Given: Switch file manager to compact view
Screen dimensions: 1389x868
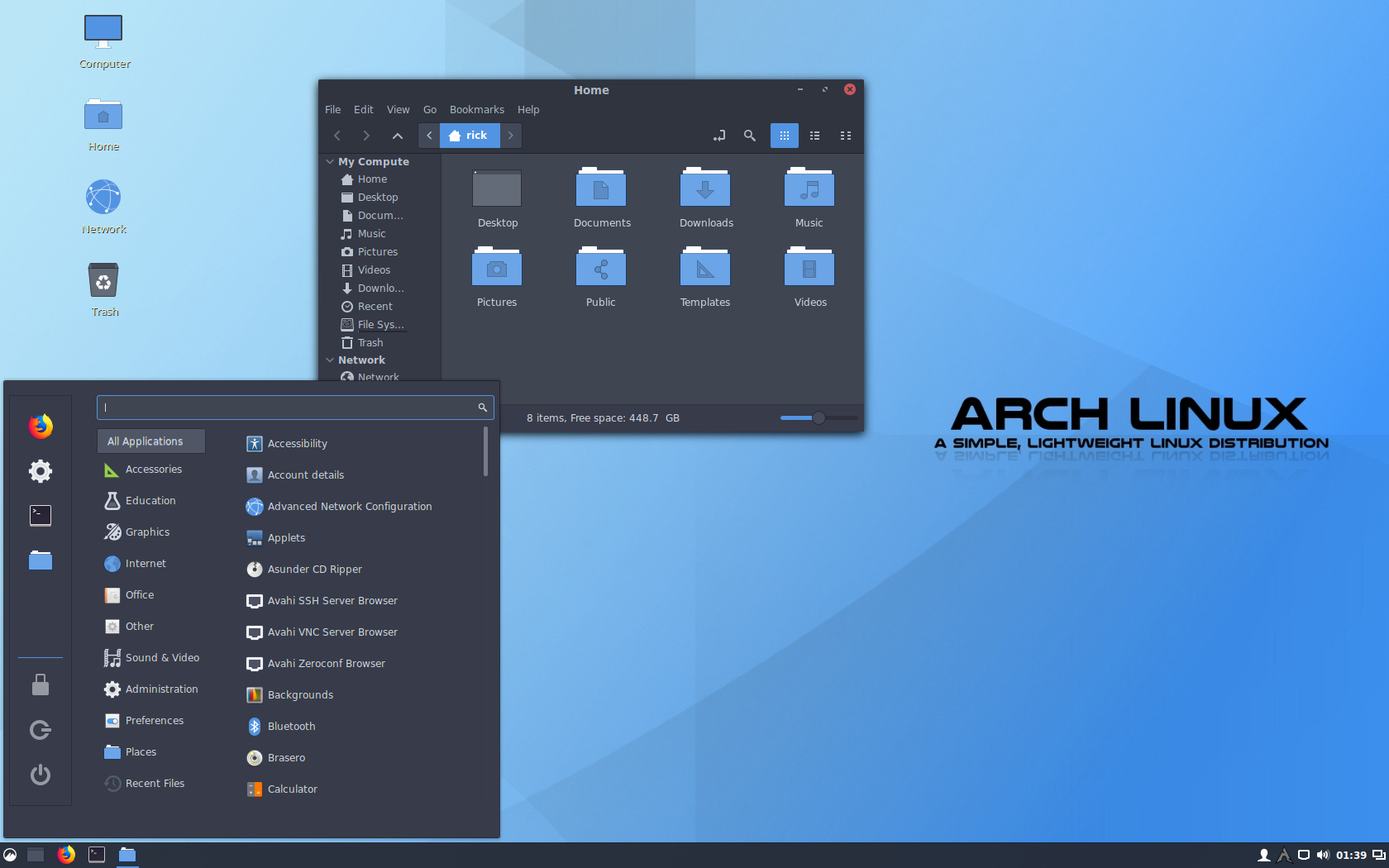Looking at the screenshot, I should point(846,136).
